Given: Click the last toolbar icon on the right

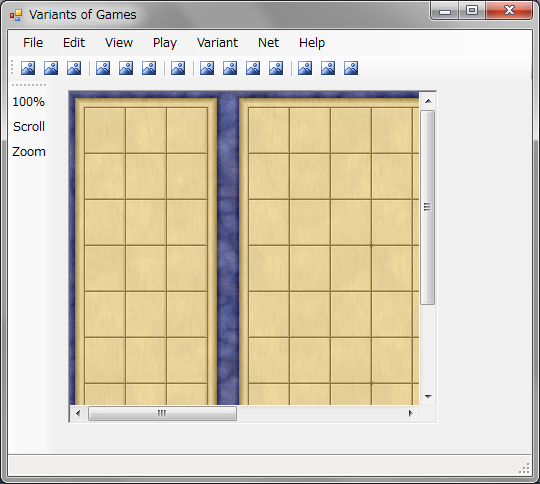Looking at the screenshot, I should [351, 68].
